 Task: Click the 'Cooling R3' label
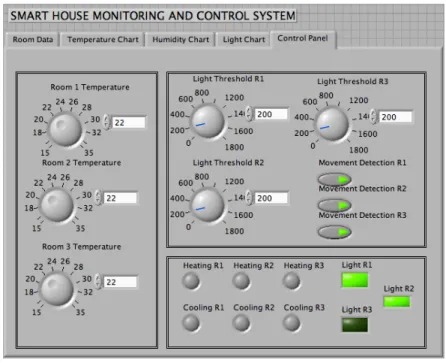point(304,307)
